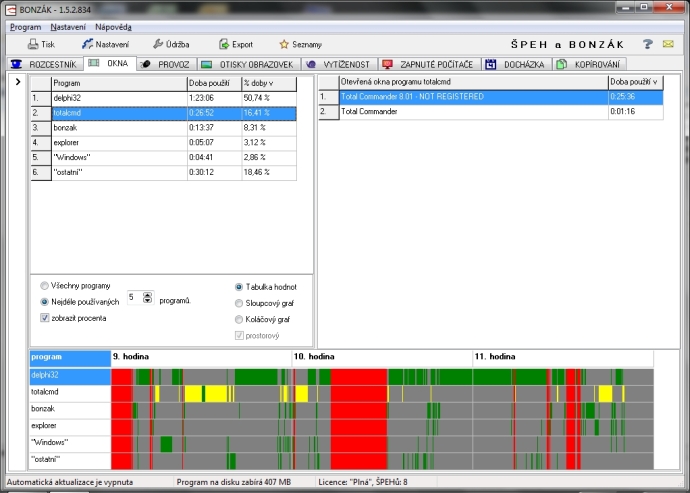Image resolution: width=690 pixels, height=493 pixels.
Task: Click the program header in timeline
Action: coord(70,358)
